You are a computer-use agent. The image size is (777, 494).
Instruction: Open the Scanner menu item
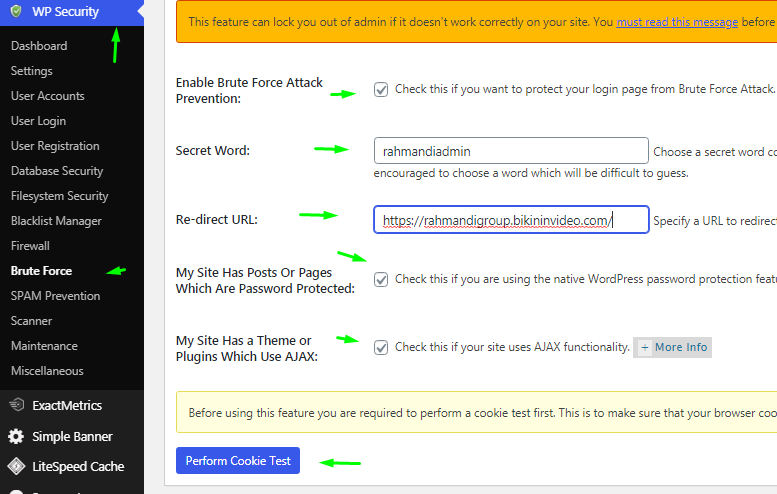click(31, 321)
